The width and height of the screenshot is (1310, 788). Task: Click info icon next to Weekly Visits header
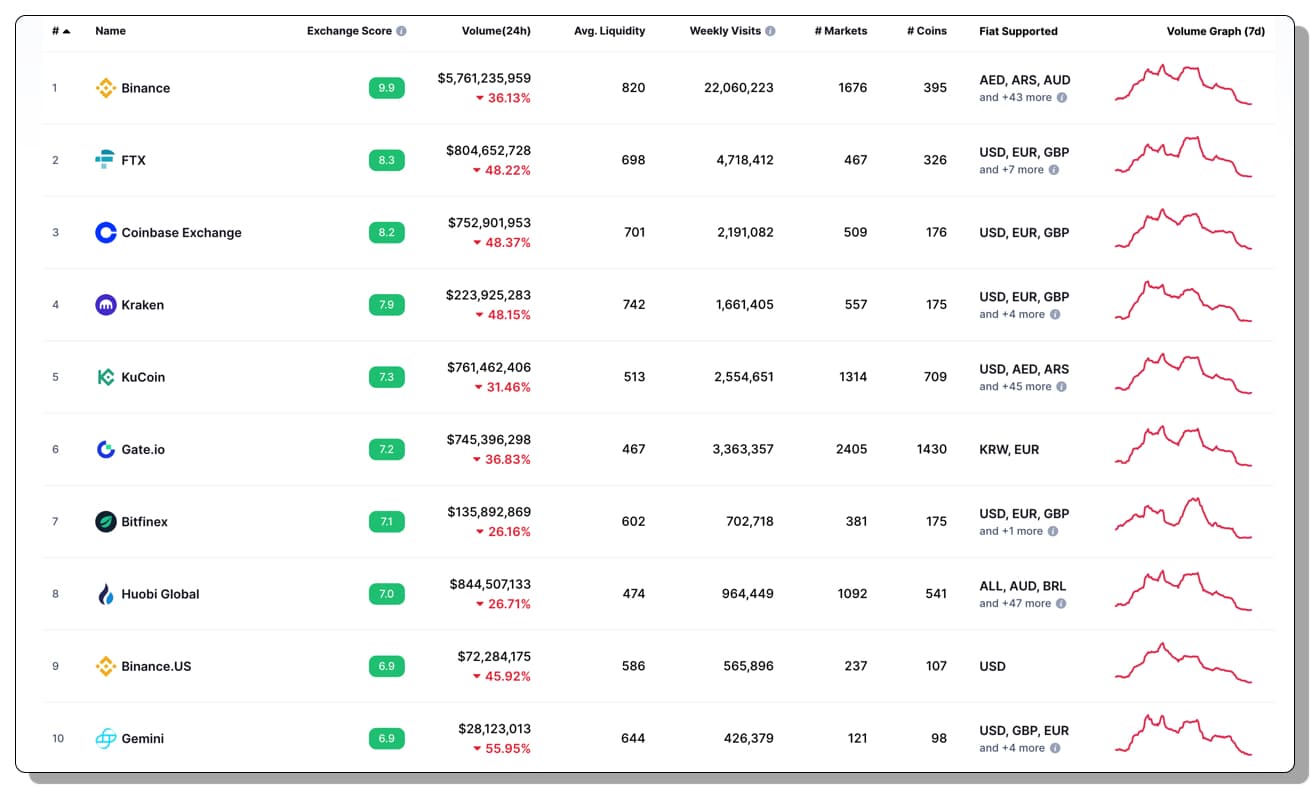tap(770, 31)
